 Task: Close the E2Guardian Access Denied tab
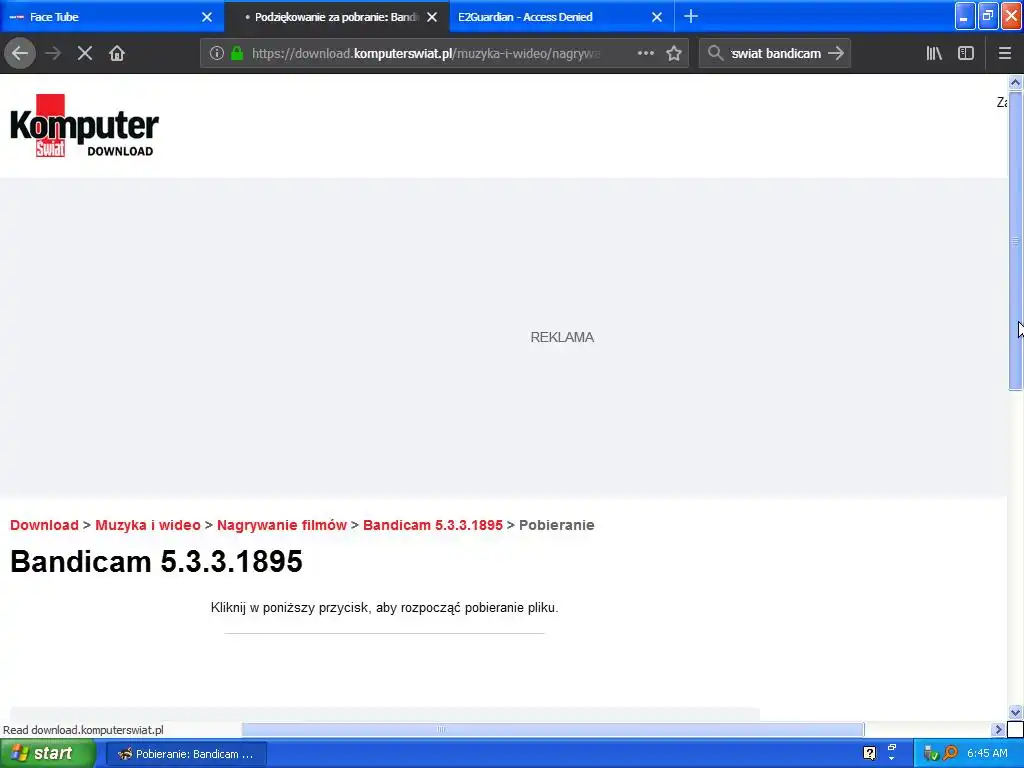(x=657, y=17)
